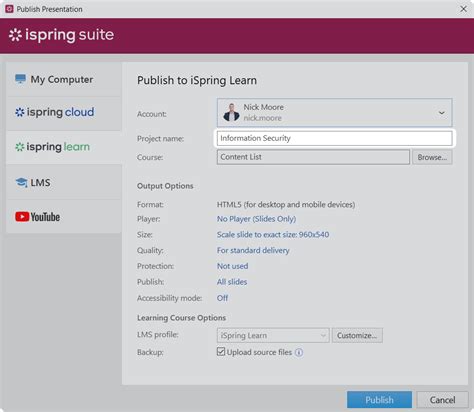474x412 pixels.
Task: Click the Browse button for course
Action: [x=432, y=157]
